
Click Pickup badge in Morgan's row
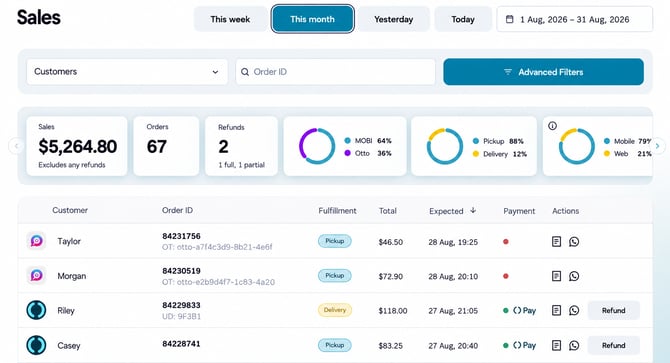(335, 276)
